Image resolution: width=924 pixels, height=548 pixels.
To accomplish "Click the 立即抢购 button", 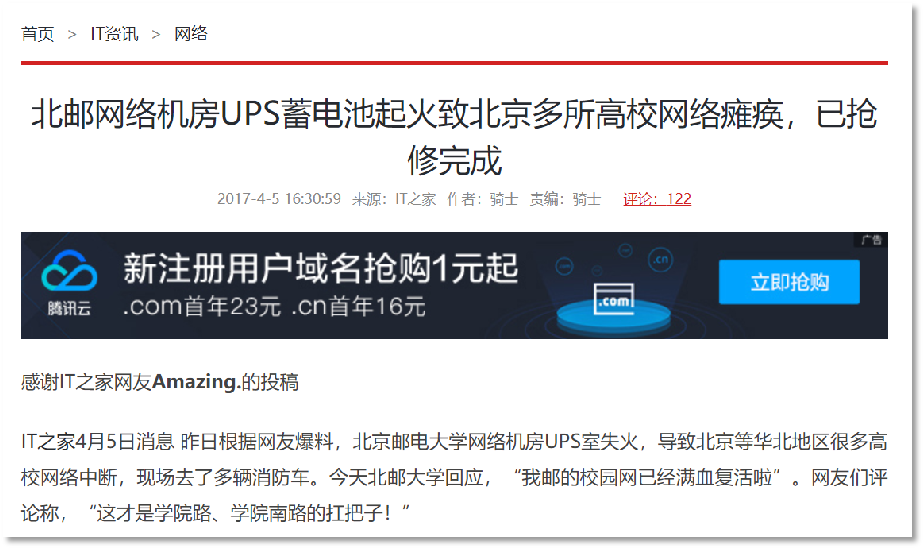I will coord(789,282).
